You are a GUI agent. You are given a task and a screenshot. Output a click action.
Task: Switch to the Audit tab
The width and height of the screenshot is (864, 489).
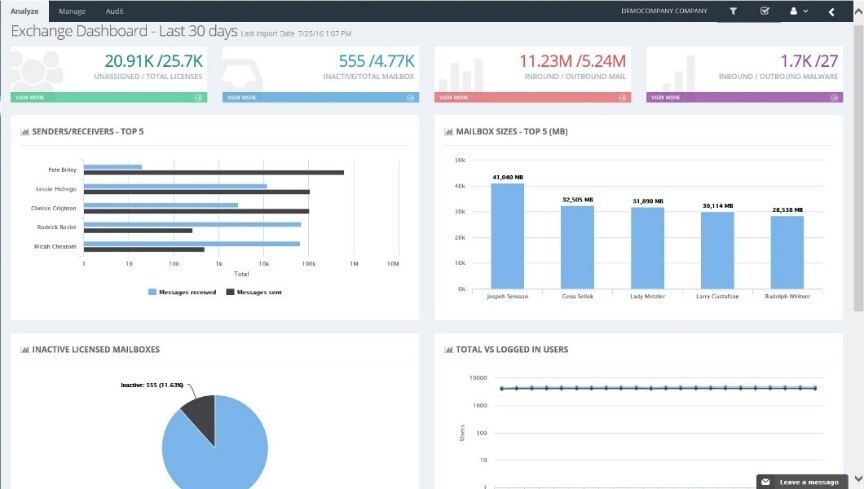pos(115,11)
